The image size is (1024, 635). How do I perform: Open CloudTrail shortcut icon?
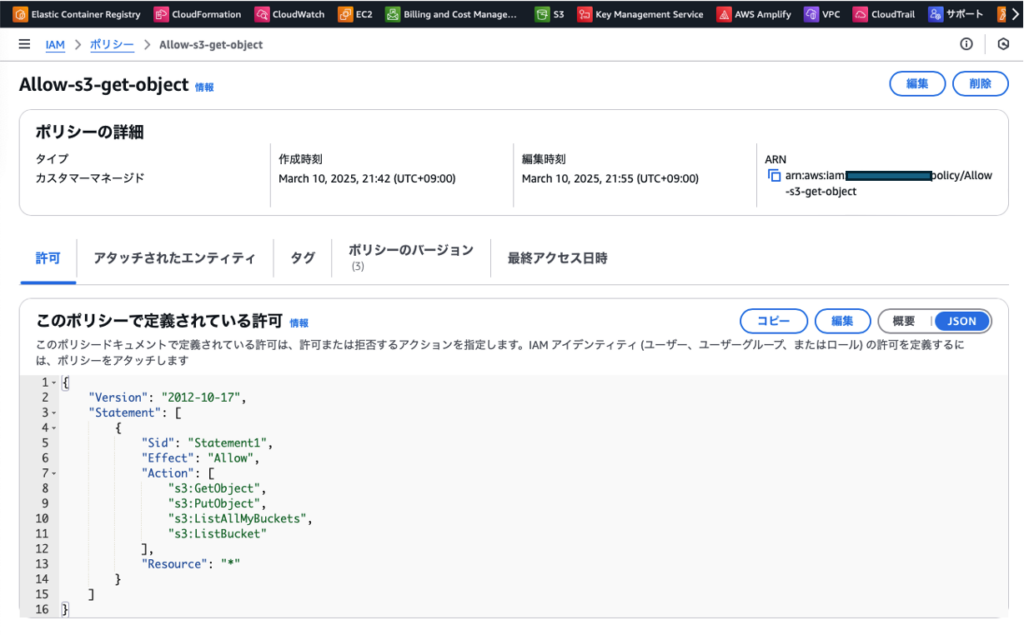tap(860, 14)
